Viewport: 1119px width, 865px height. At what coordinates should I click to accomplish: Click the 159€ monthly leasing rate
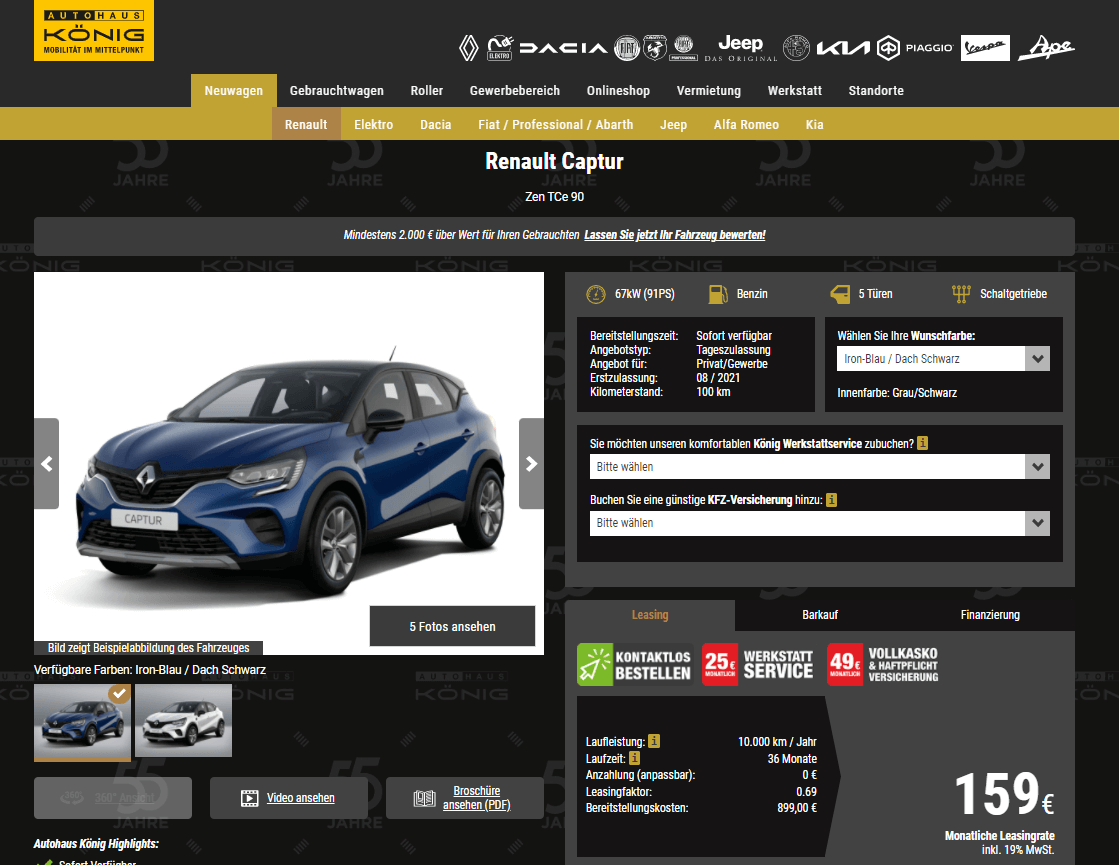[x=1004, y=794]
